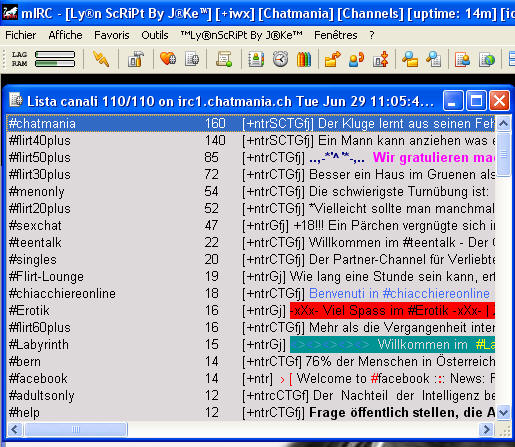This screenshot has height=447, width=515.
Task: Click the person with phone DCC chat icon
Action: click(x=356, y=59)
